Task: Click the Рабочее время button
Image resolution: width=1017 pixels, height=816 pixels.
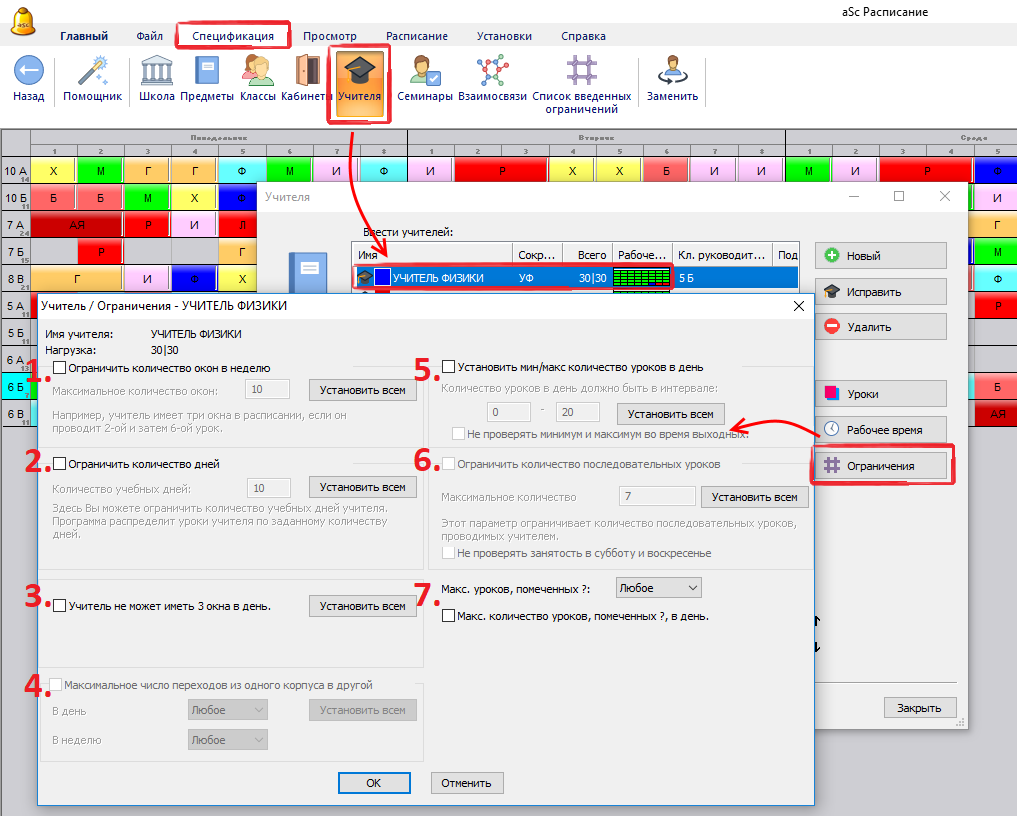Action: [x=880, y=430]
